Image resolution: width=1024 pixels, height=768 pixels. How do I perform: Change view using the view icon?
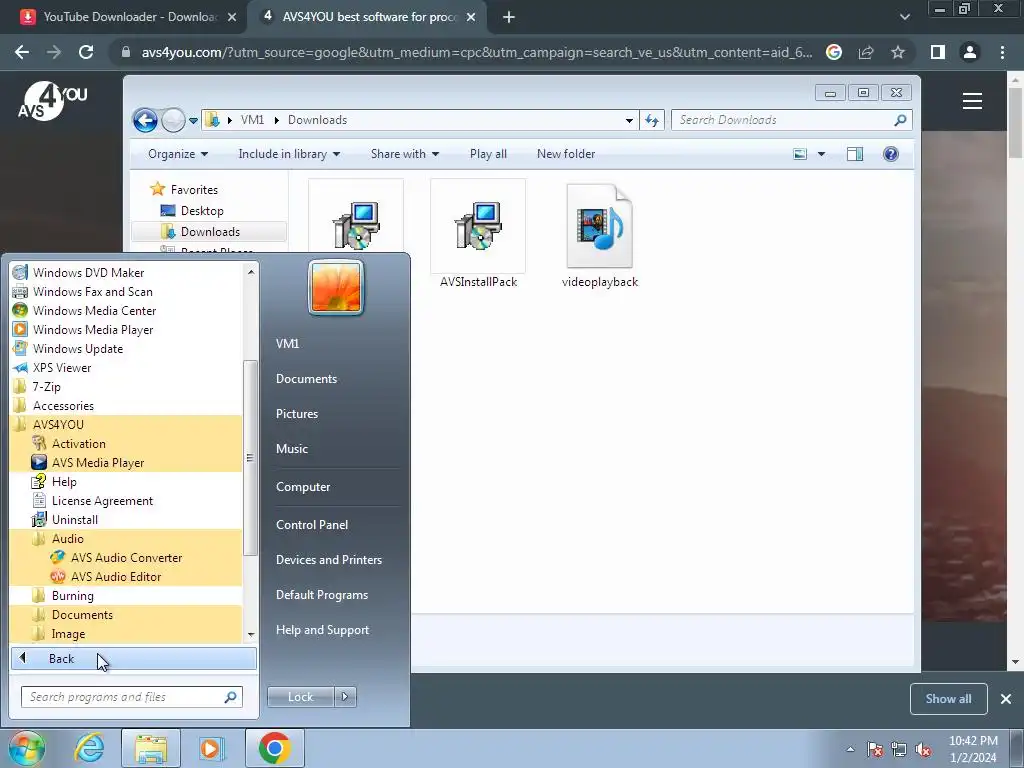[x=800, y=154]
